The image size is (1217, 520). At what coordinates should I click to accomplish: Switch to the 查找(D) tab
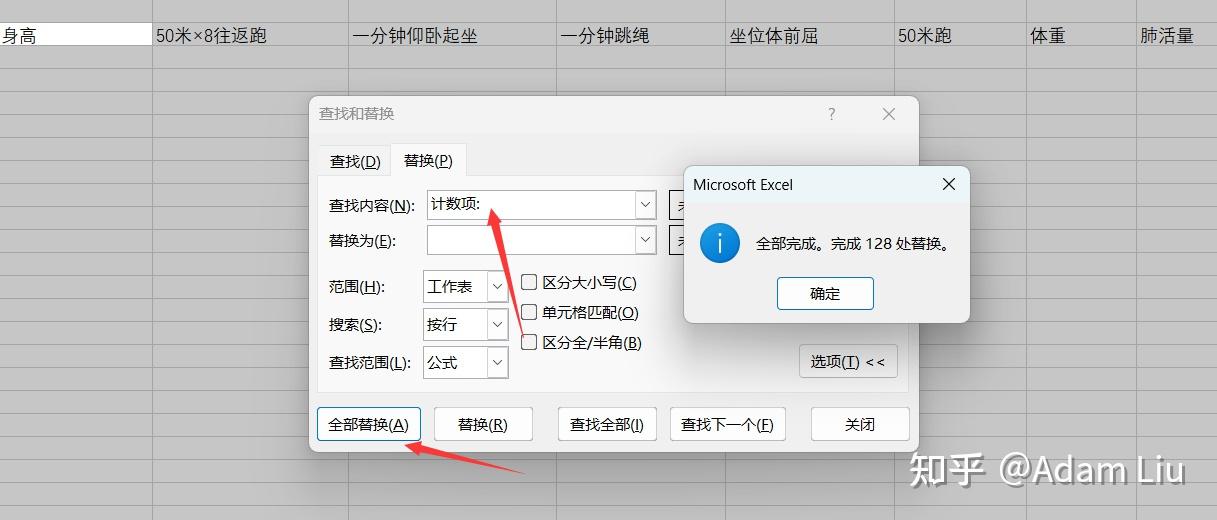(355, 161)
